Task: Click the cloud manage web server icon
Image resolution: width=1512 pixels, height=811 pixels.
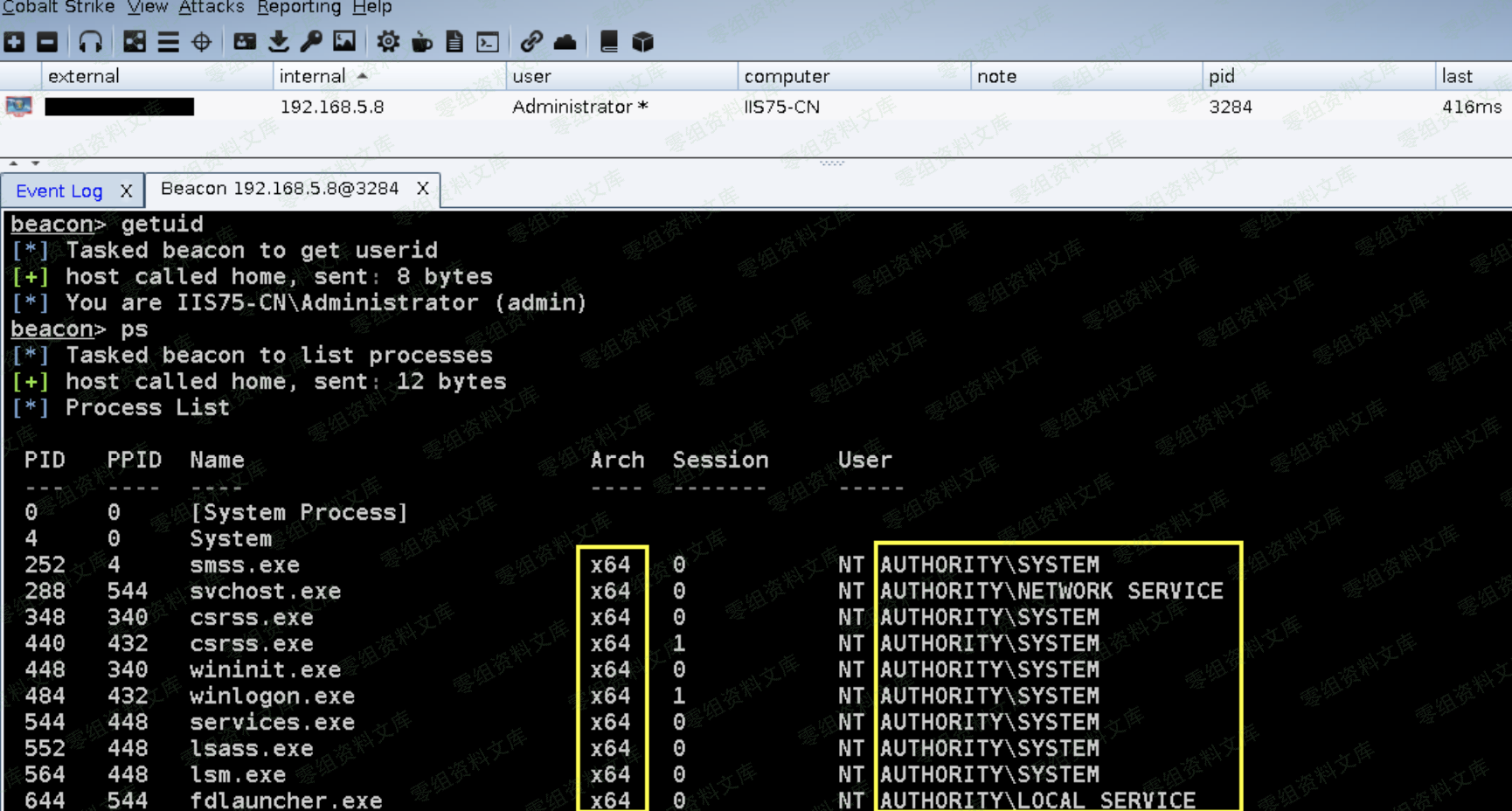Action: coord(565,42)
